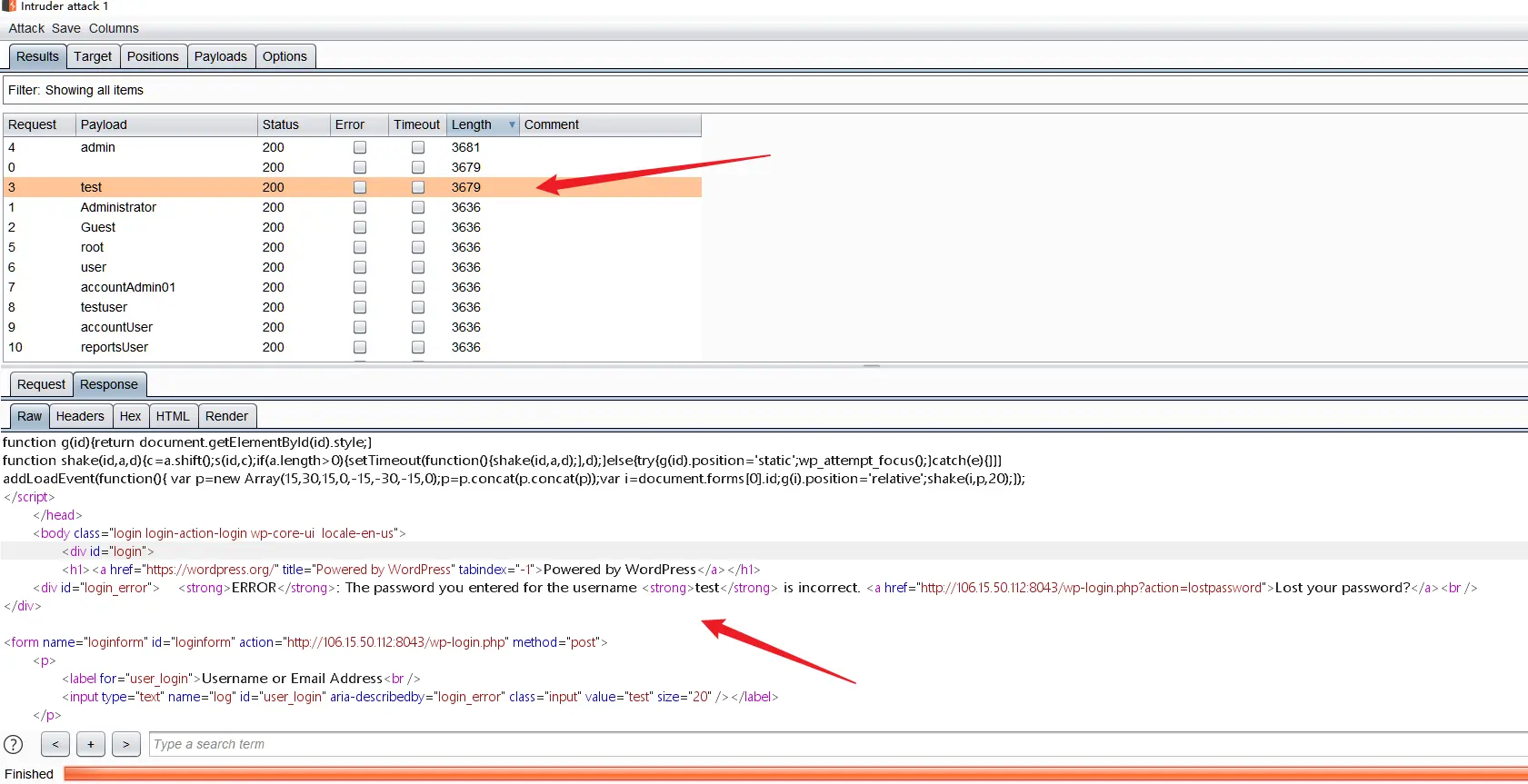The width and height of the screenshot is (1528, 784).
Task: Select the Guest payload row
Action: point(353,227)
